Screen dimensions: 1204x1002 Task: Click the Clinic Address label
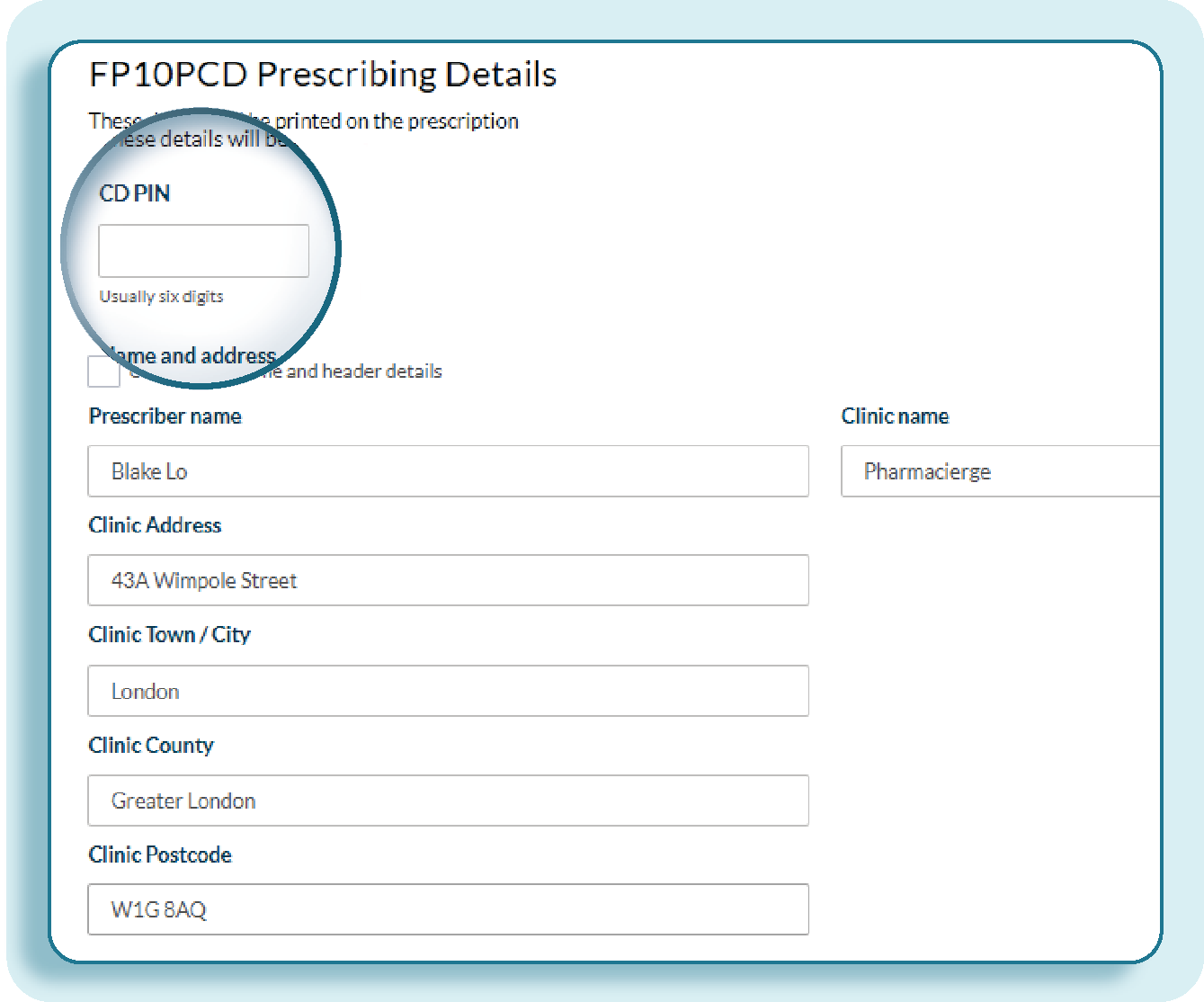click(155, 525)
